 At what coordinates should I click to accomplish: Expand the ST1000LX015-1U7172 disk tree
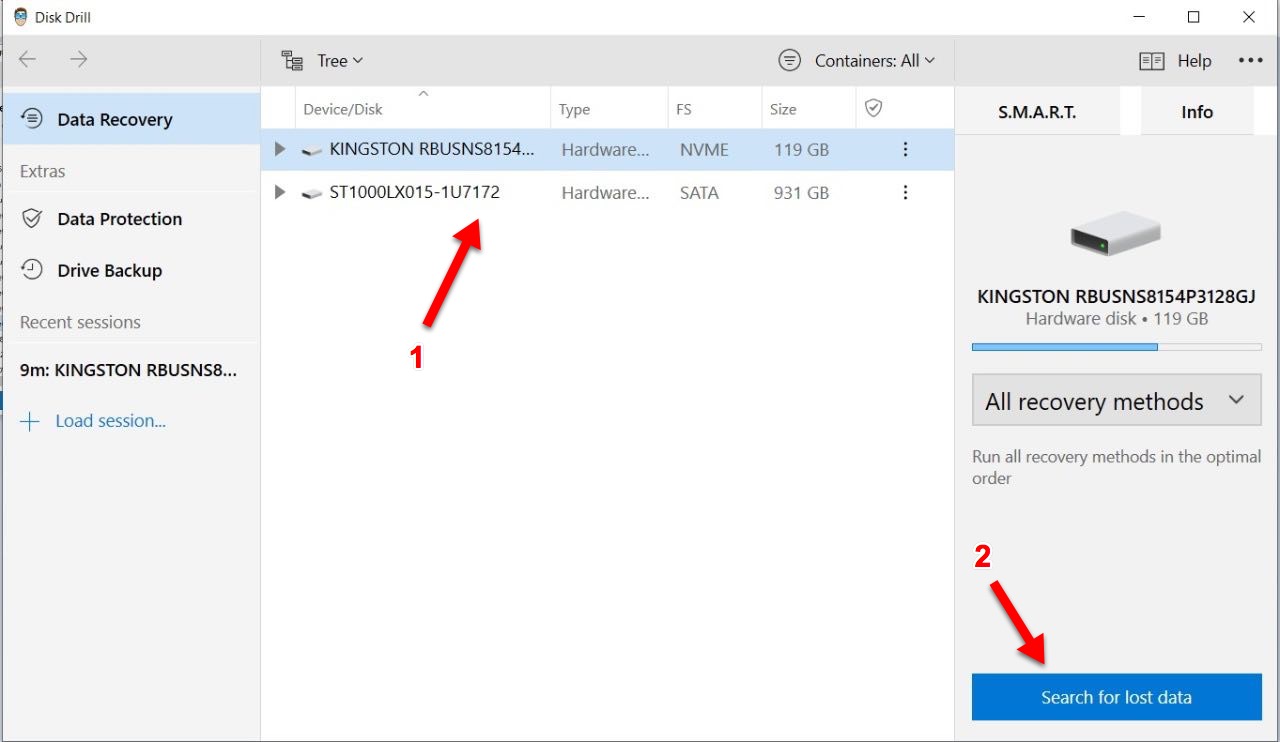pos(280,193)
